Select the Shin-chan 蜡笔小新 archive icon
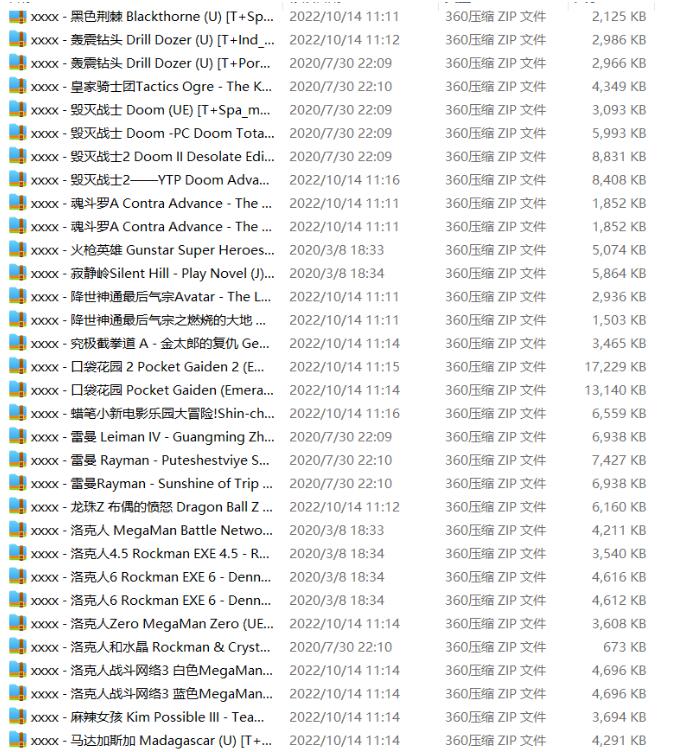This screenshot has height=752, width=674. click(x=18, y=413)
